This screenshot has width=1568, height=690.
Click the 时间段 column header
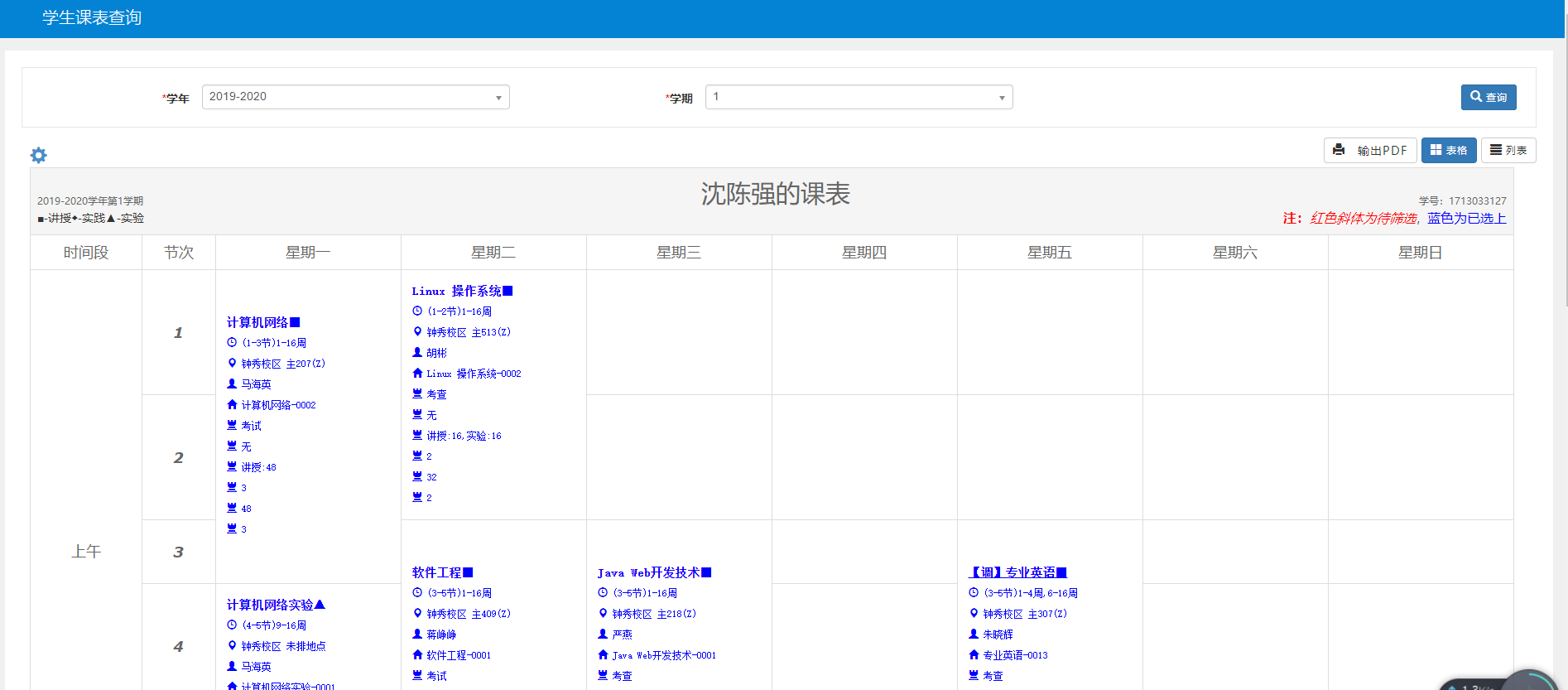pos(86,253)
